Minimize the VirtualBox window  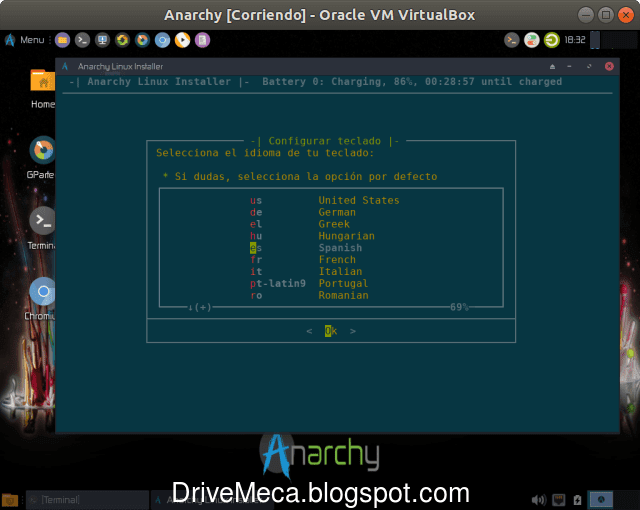(586, 15)
